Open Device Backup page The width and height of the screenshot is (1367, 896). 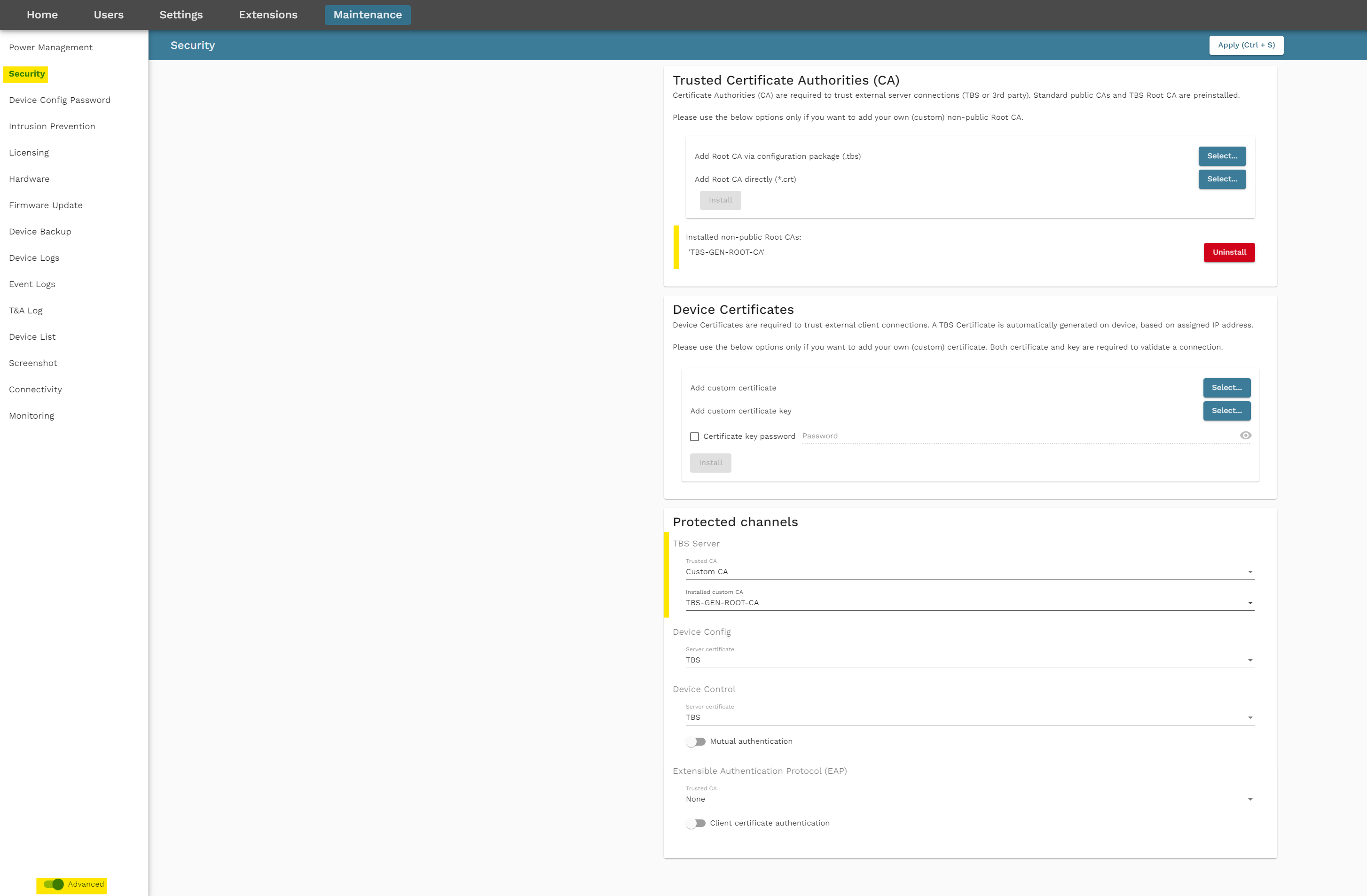tap(40, 232)
